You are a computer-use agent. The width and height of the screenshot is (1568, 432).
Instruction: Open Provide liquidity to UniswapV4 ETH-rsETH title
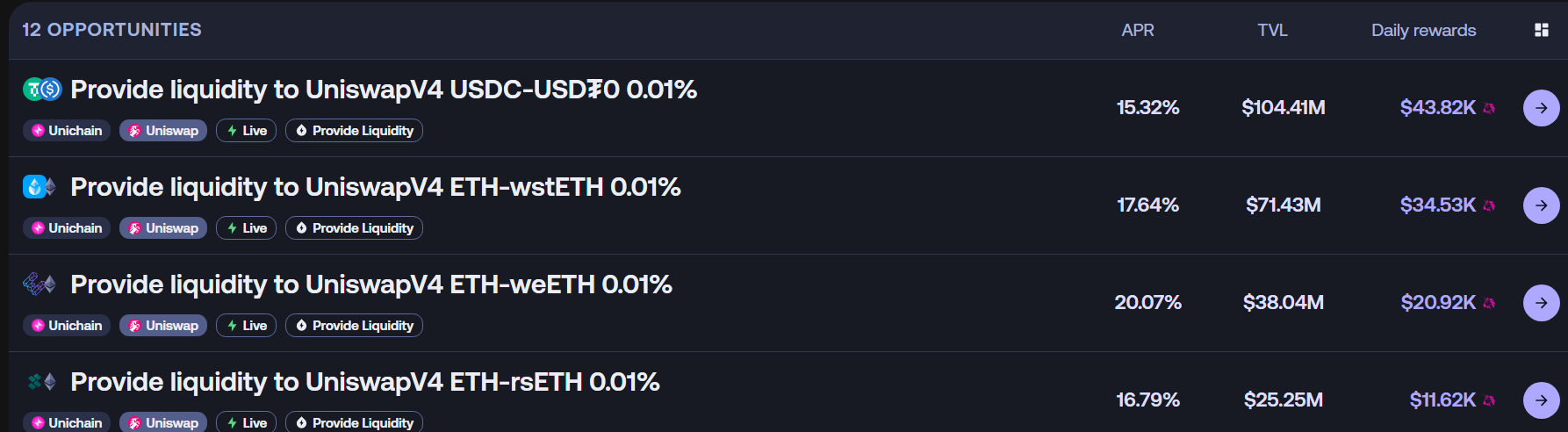point(365,382)
